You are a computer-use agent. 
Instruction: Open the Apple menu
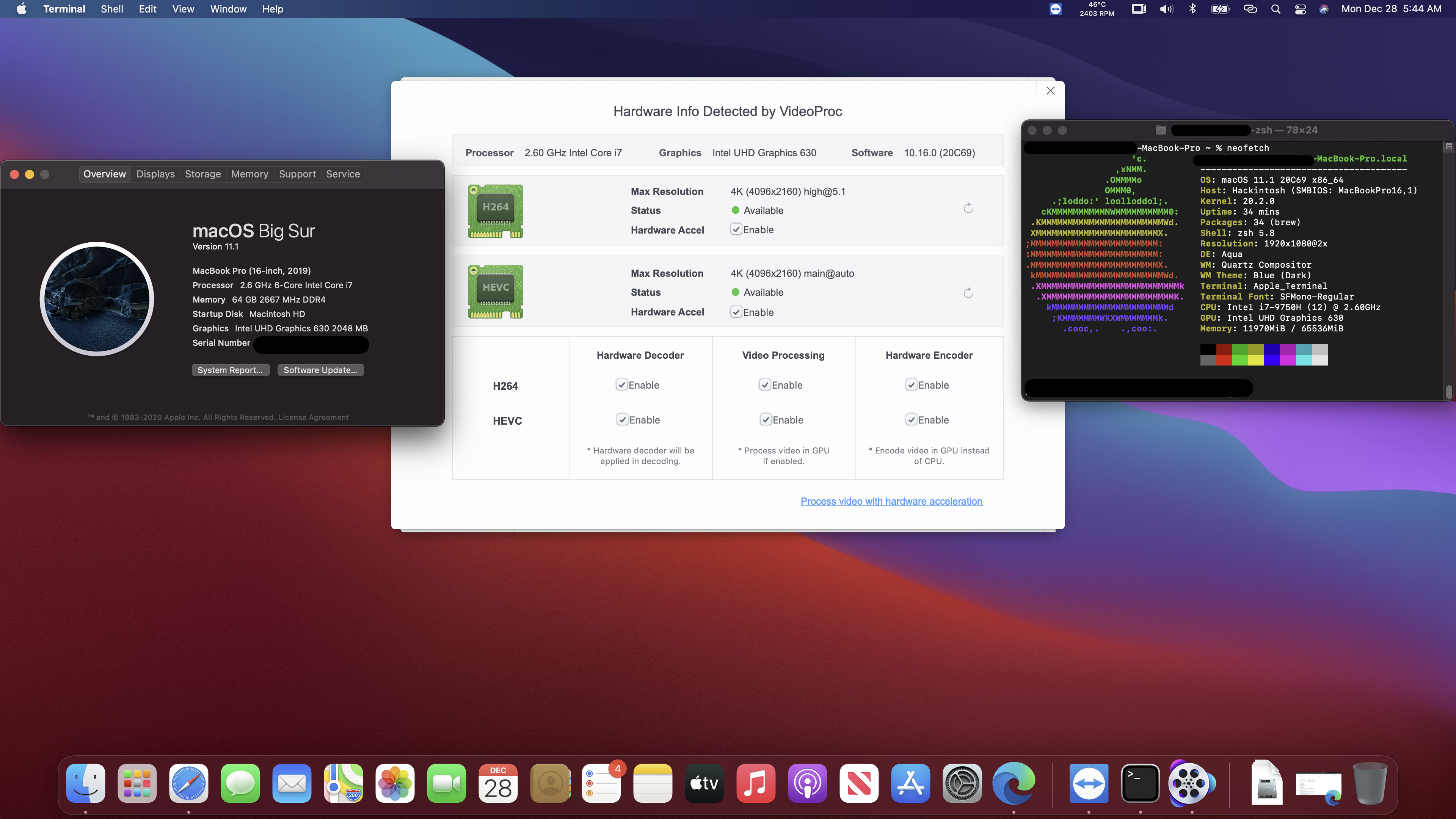point(21,9)
